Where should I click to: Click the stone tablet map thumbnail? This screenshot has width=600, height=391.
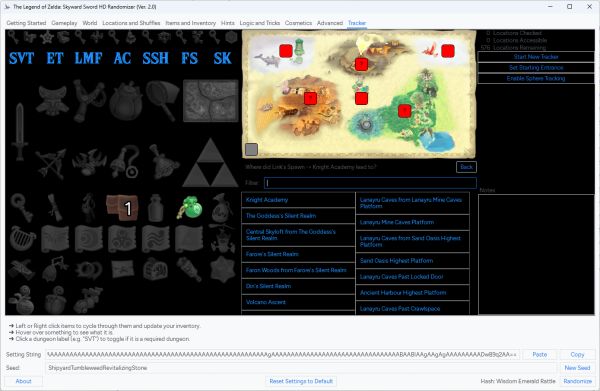point(210,101)
